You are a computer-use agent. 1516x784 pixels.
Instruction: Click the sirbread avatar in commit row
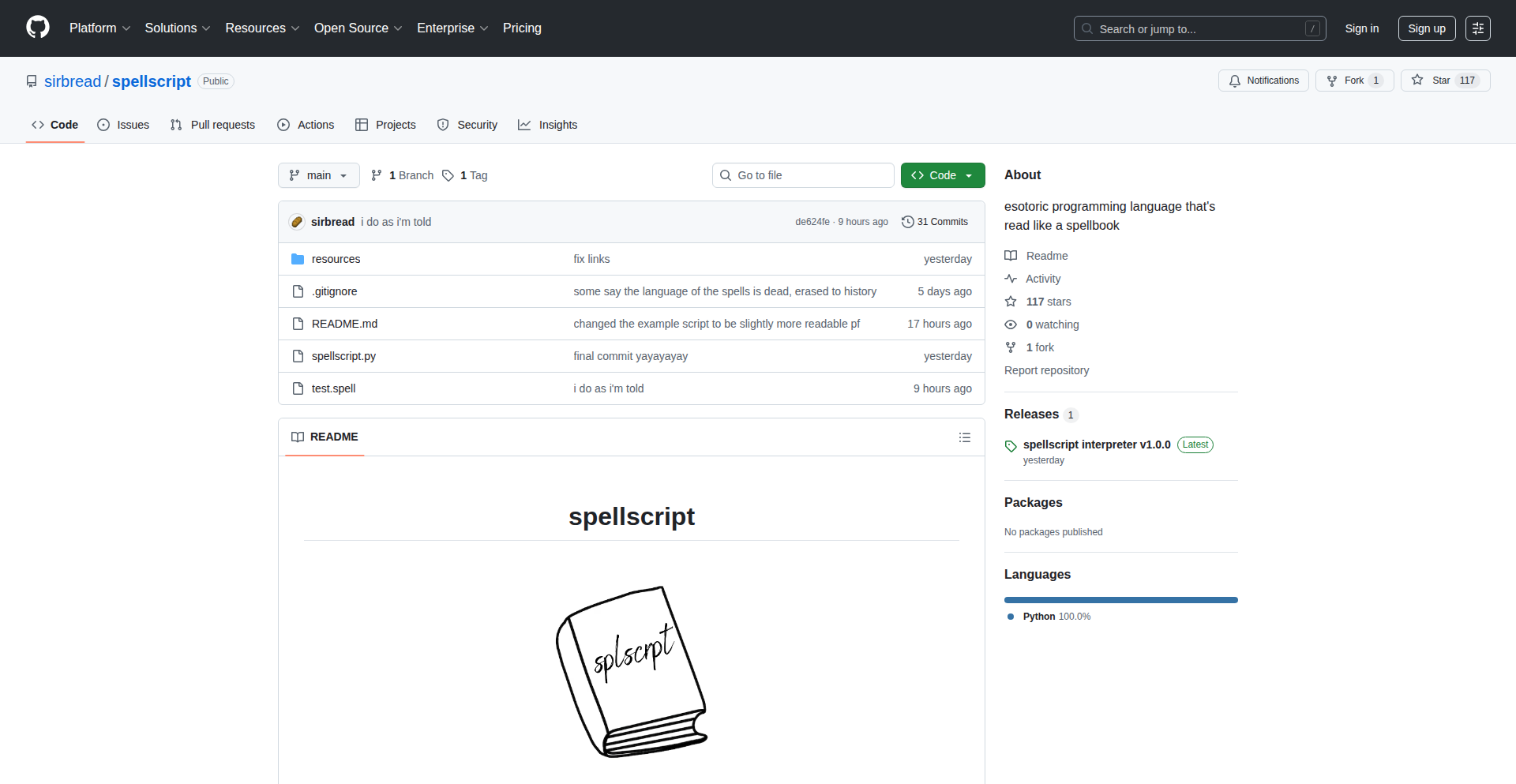[297, 222]
